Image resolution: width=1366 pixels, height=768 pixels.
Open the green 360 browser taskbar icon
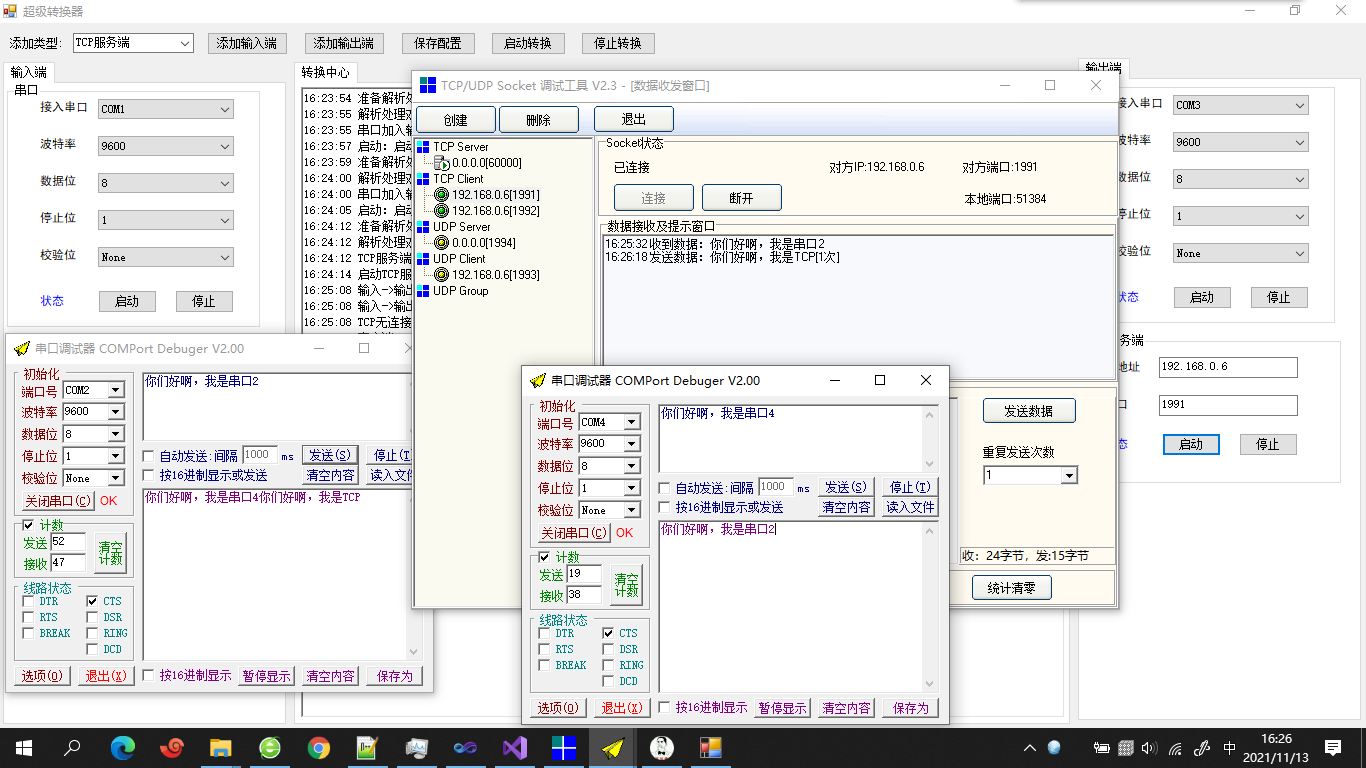(x=270, y=747)
